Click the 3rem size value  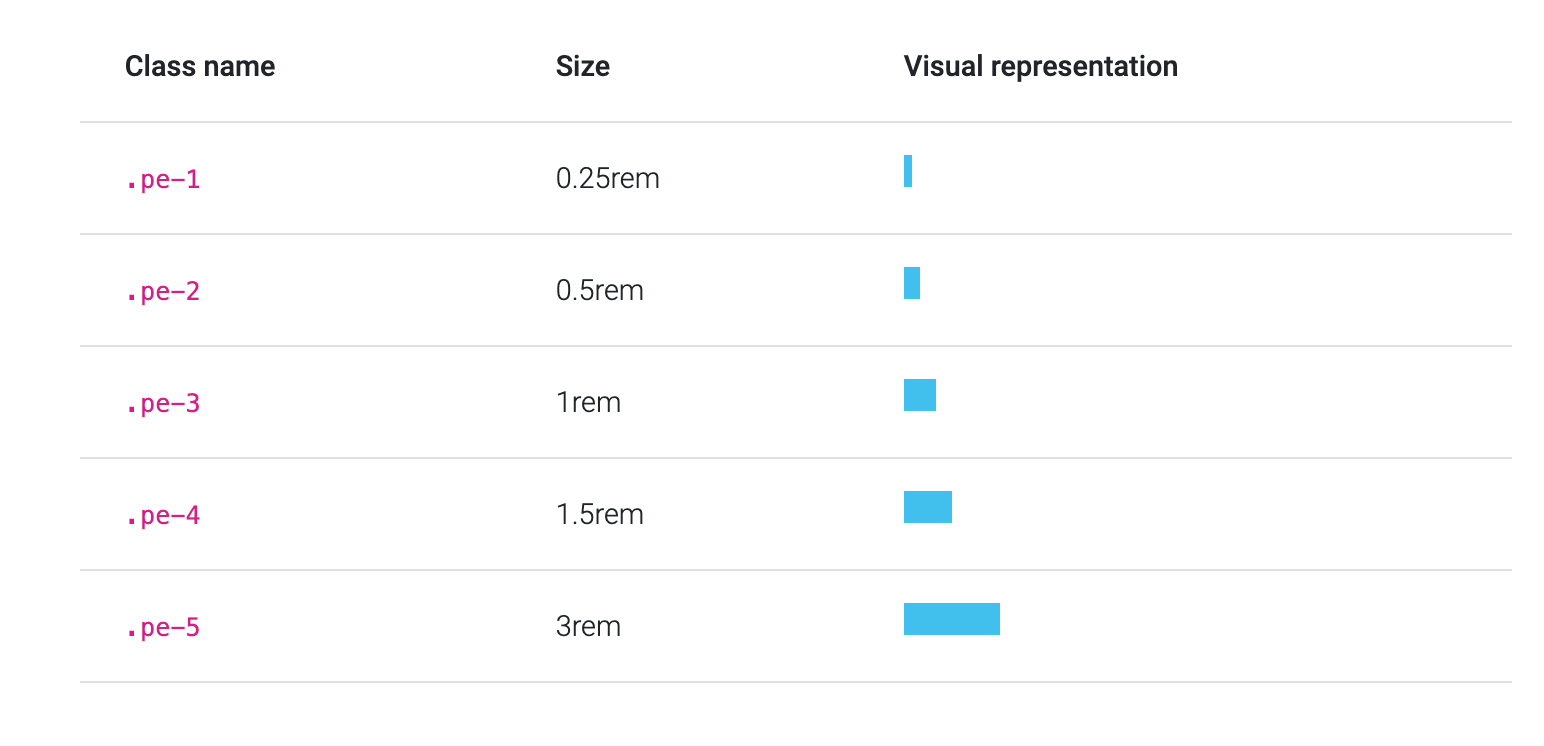pyautogui.click(x=588, y=627)
